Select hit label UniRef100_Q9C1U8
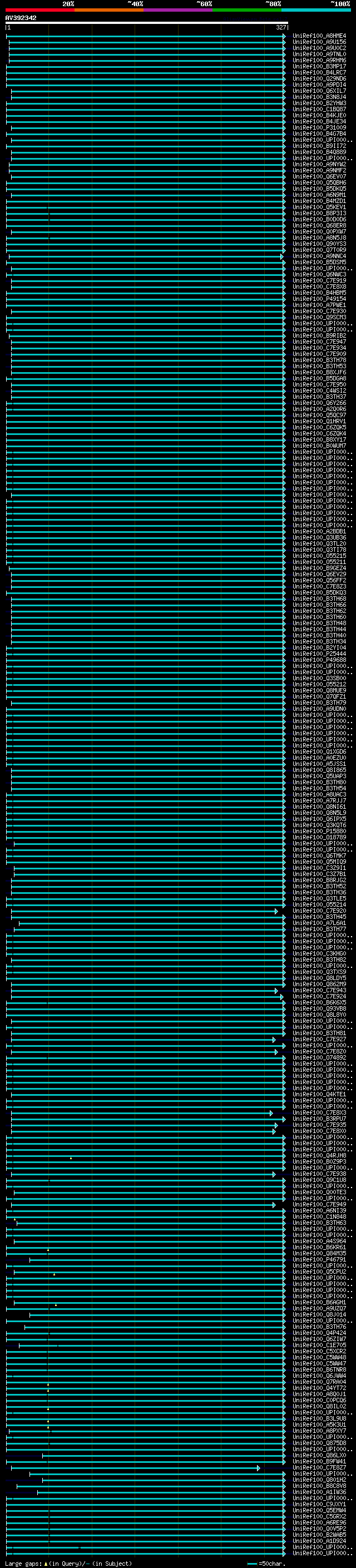Screen dimensions: 356x1568 click(x=319, y=1180)
